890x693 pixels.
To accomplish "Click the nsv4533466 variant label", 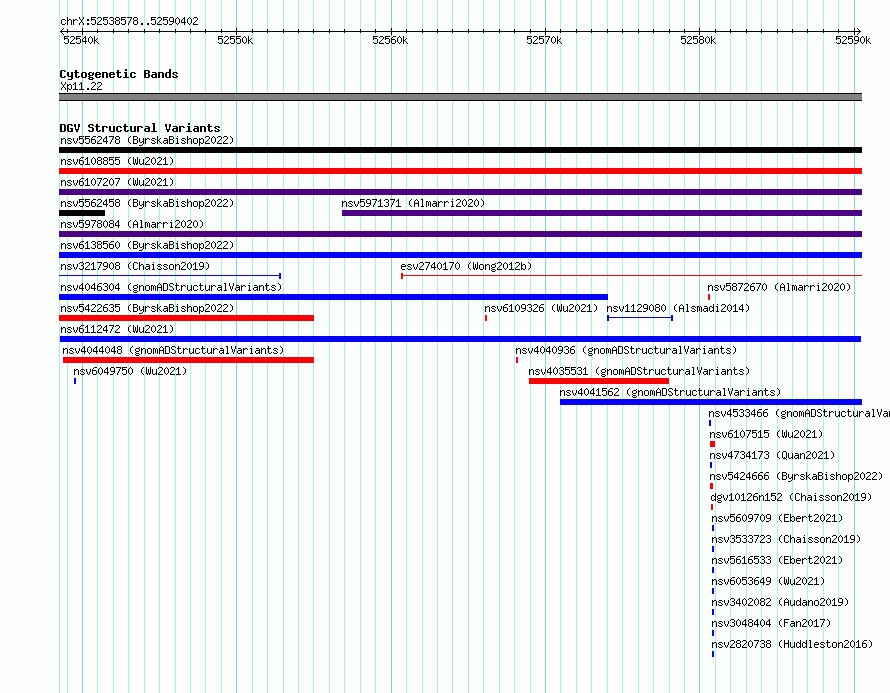I will pyautogui.click(x=799, y=413).
